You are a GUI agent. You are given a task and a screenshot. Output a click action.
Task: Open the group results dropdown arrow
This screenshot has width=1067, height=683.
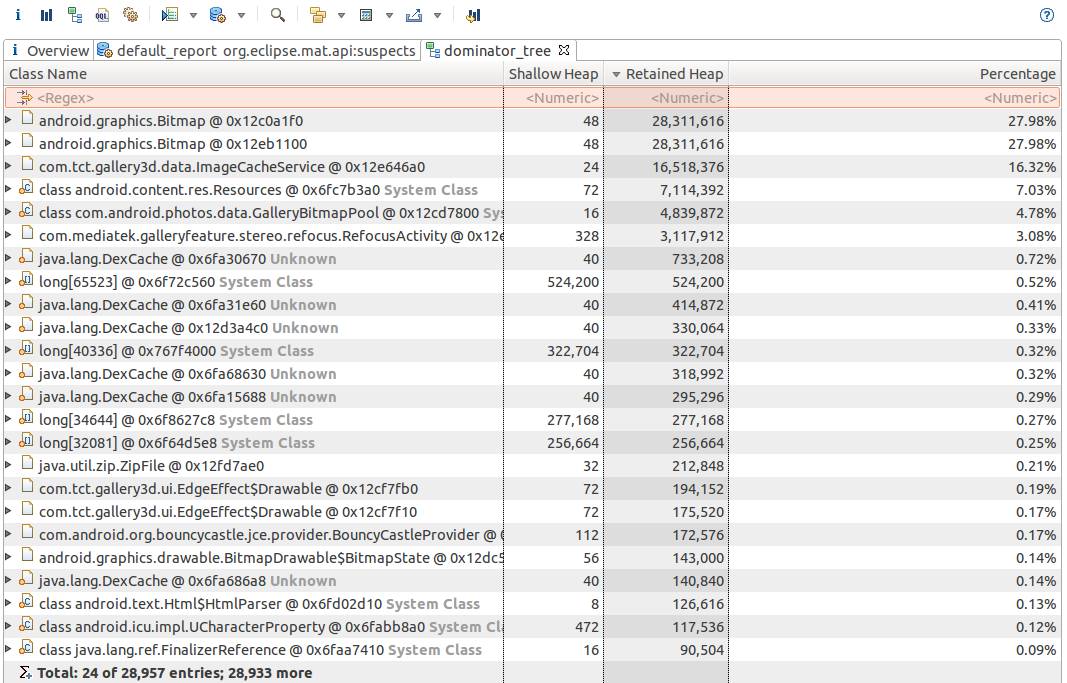(x=341, y=16)
